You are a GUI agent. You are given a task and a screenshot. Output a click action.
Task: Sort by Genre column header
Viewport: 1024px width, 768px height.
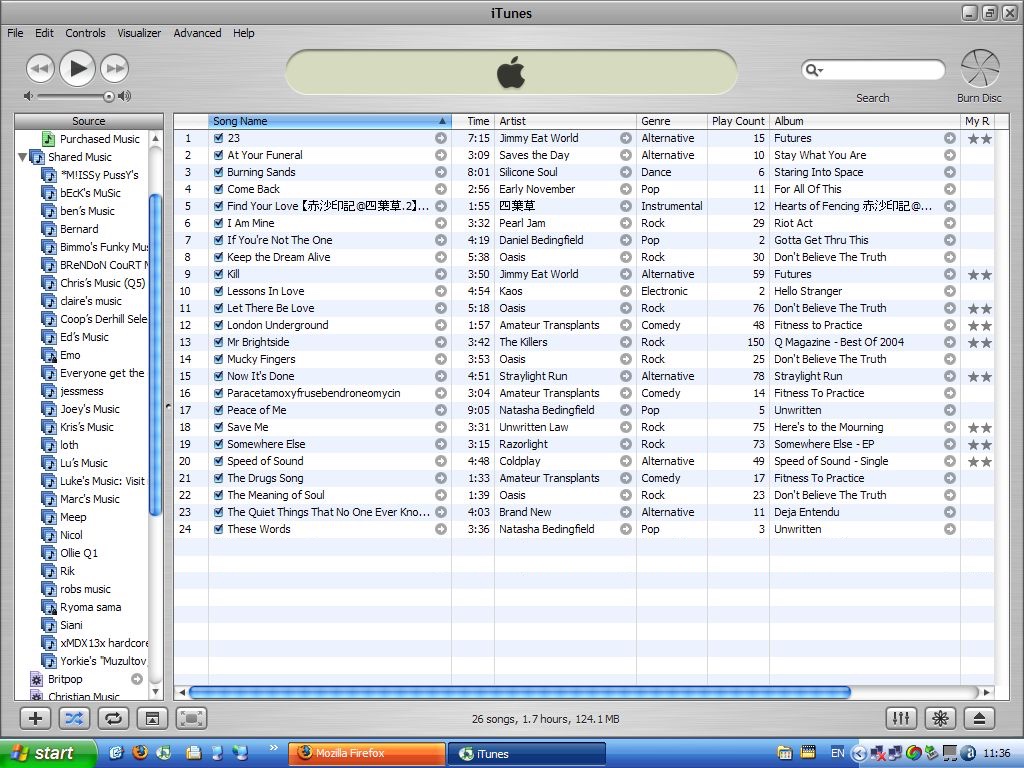point(671,121)
